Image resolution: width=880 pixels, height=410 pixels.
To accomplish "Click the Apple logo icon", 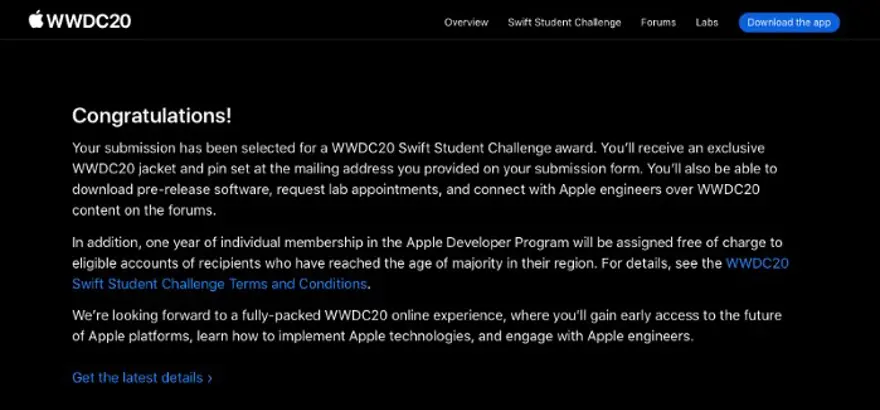I will click(36, 19).
